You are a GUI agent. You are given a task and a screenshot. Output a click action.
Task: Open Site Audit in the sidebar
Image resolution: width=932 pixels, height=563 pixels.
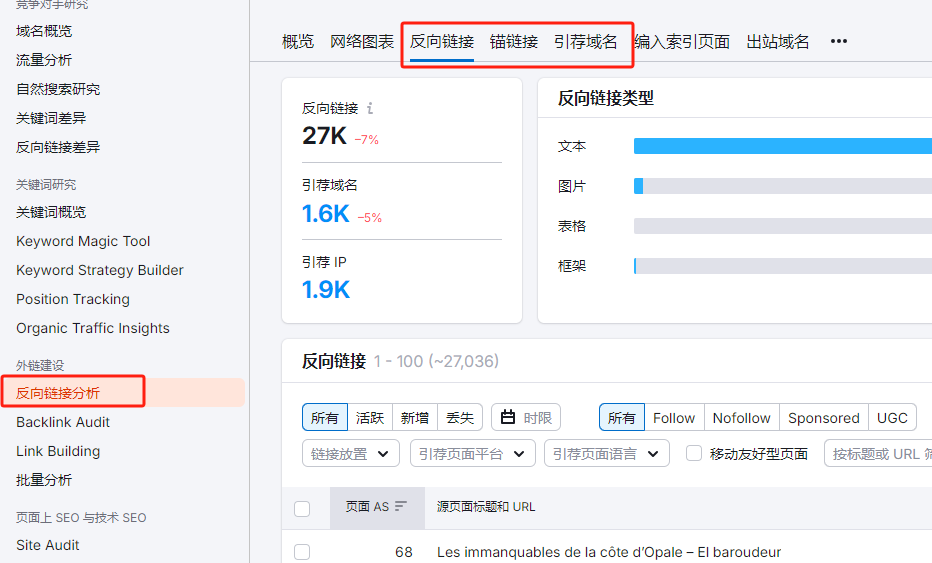(x=48, y=545)
